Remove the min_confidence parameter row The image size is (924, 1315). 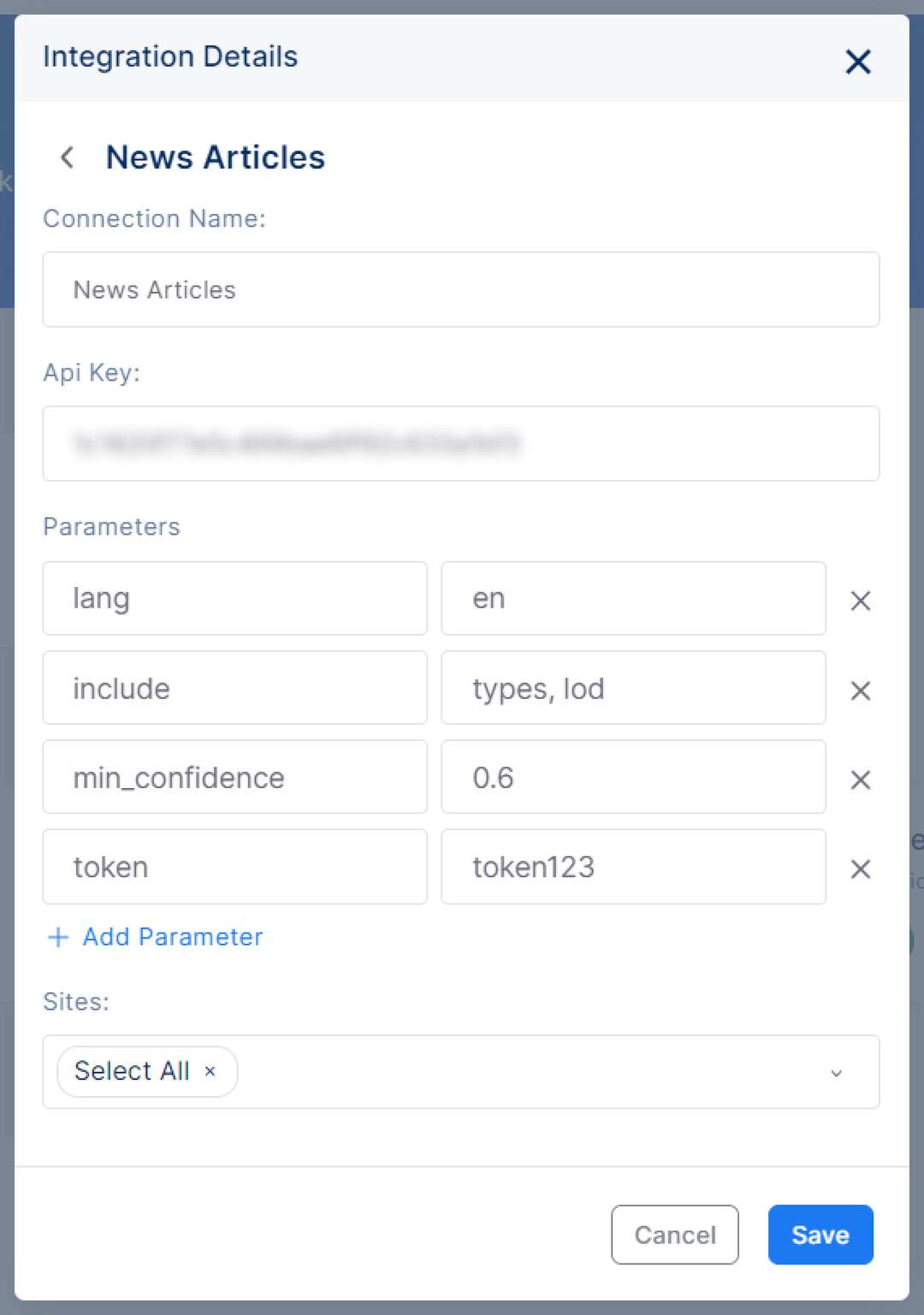point(861,779)
